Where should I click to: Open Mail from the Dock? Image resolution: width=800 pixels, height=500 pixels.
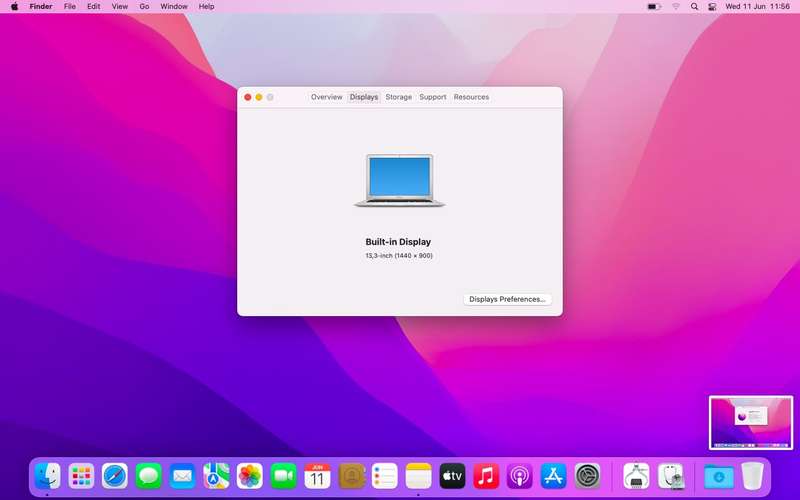[x=182, y=476]
